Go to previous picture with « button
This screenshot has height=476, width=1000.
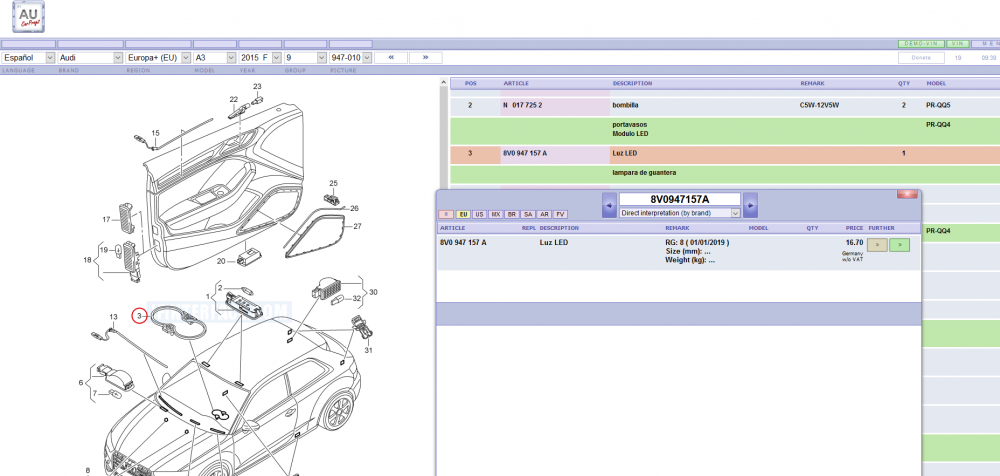(391, 57)
